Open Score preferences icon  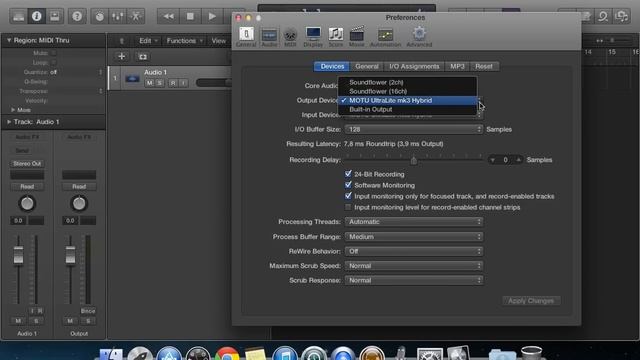[x=336, y=37]
